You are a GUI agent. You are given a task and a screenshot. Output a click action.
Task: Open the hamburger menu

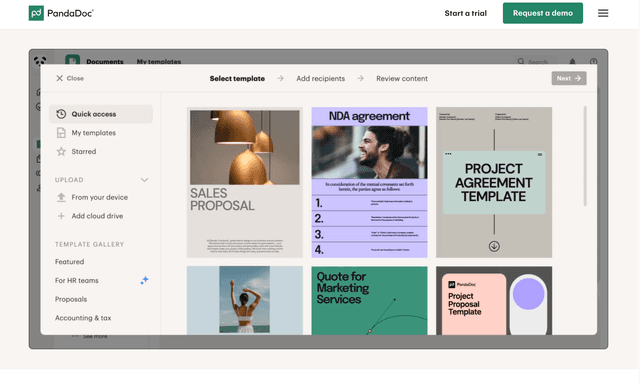point(603,13)
